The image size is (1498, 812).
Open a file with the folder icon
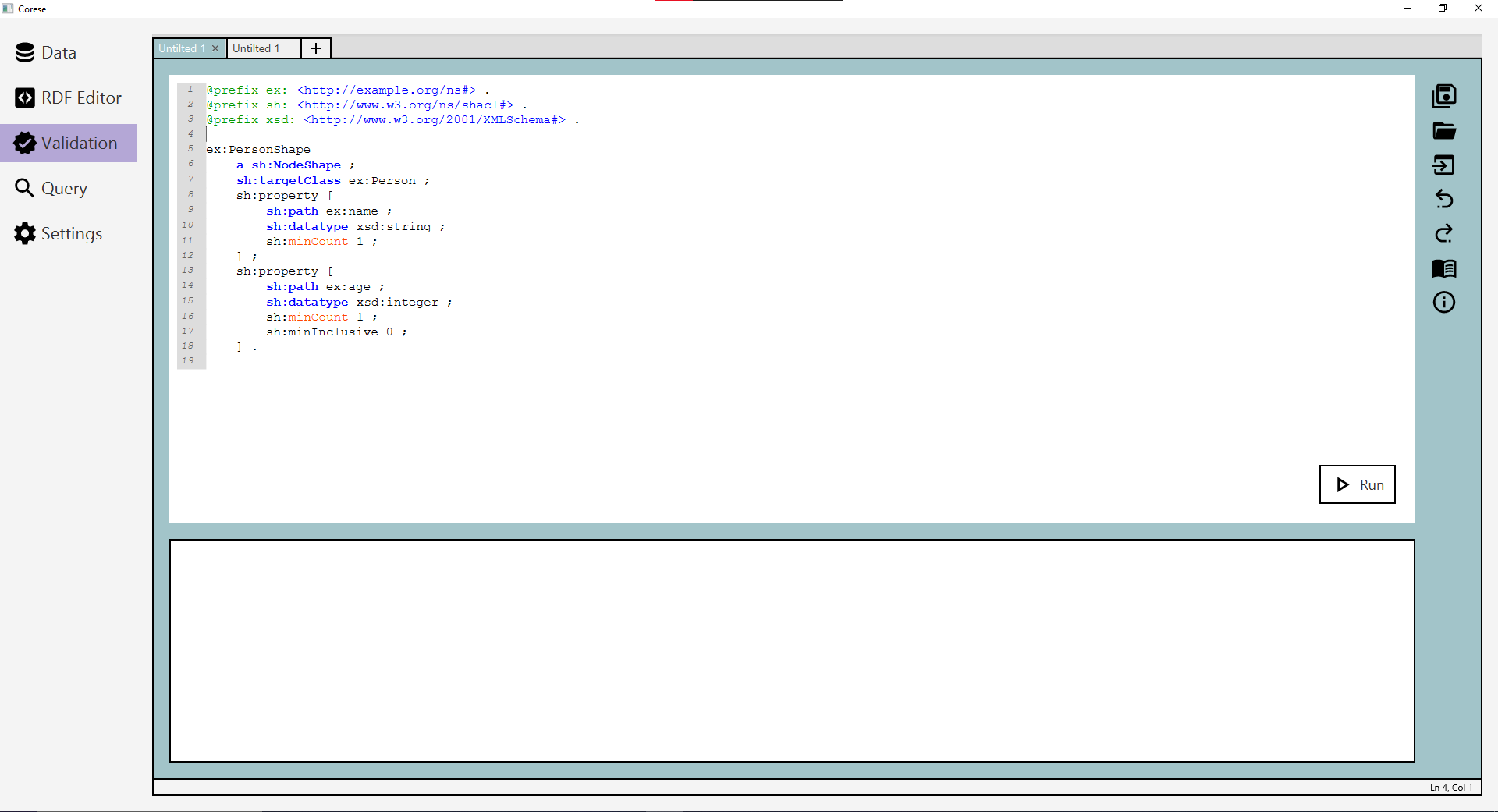pos(1443,130)
